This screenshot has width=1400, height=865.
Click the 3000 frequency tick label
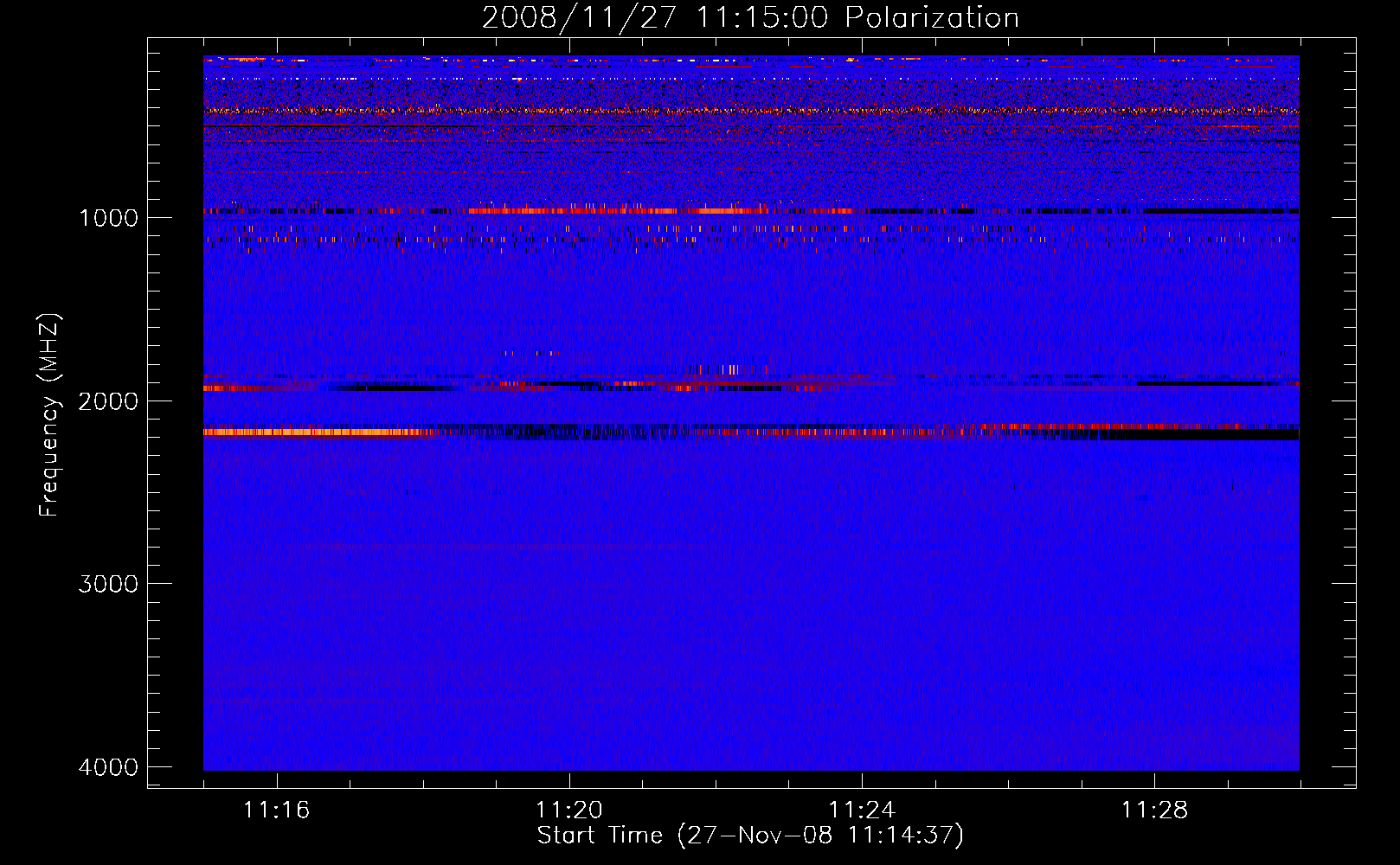click(108, 584)
